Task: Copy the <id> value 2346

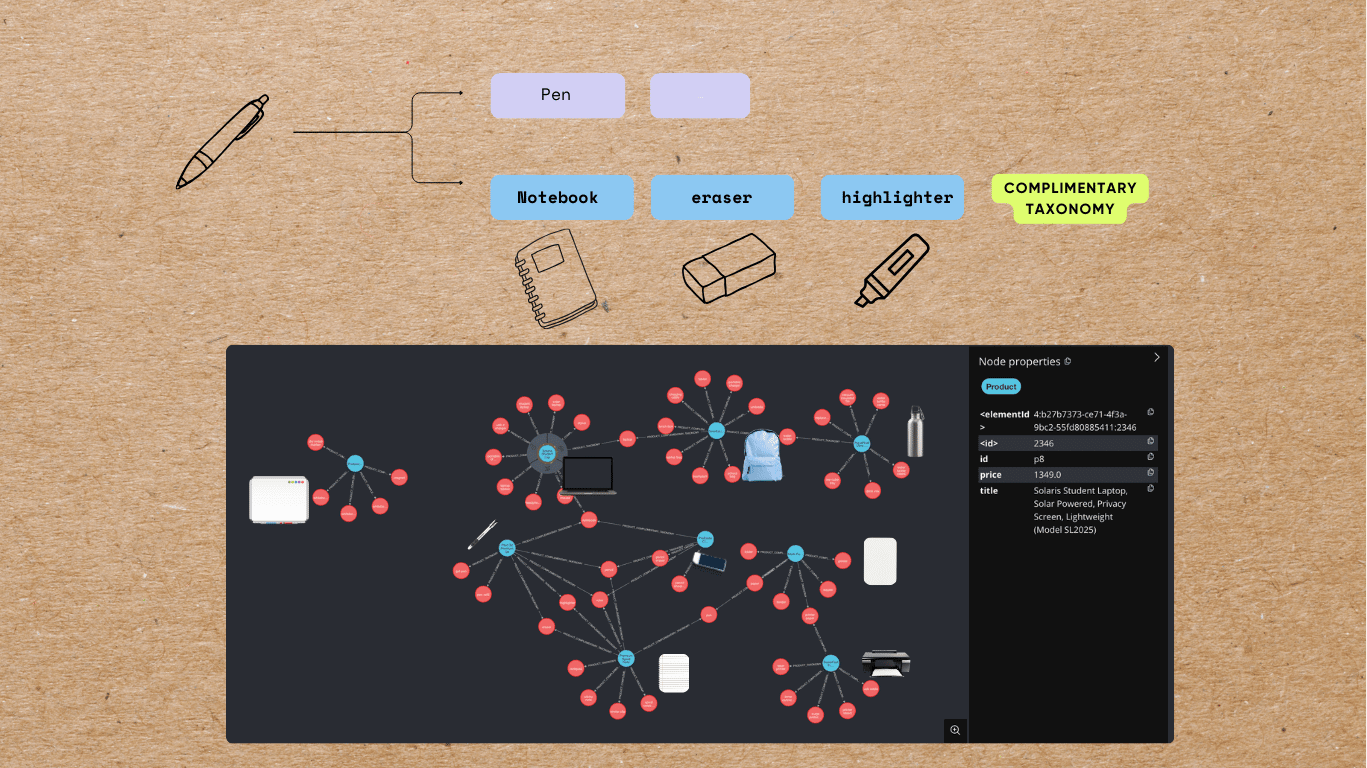Action: click(x=1151, y=441)
